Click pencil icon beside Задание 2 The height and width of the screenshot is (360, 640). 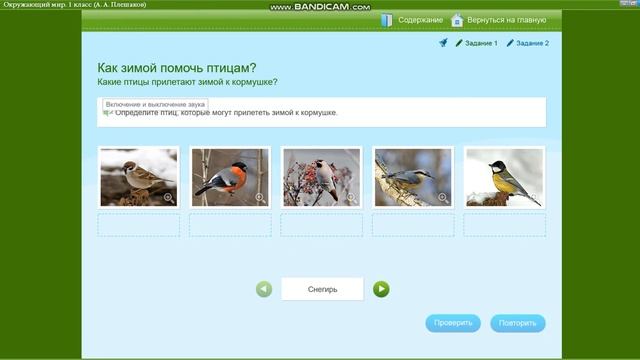[510, 43]
